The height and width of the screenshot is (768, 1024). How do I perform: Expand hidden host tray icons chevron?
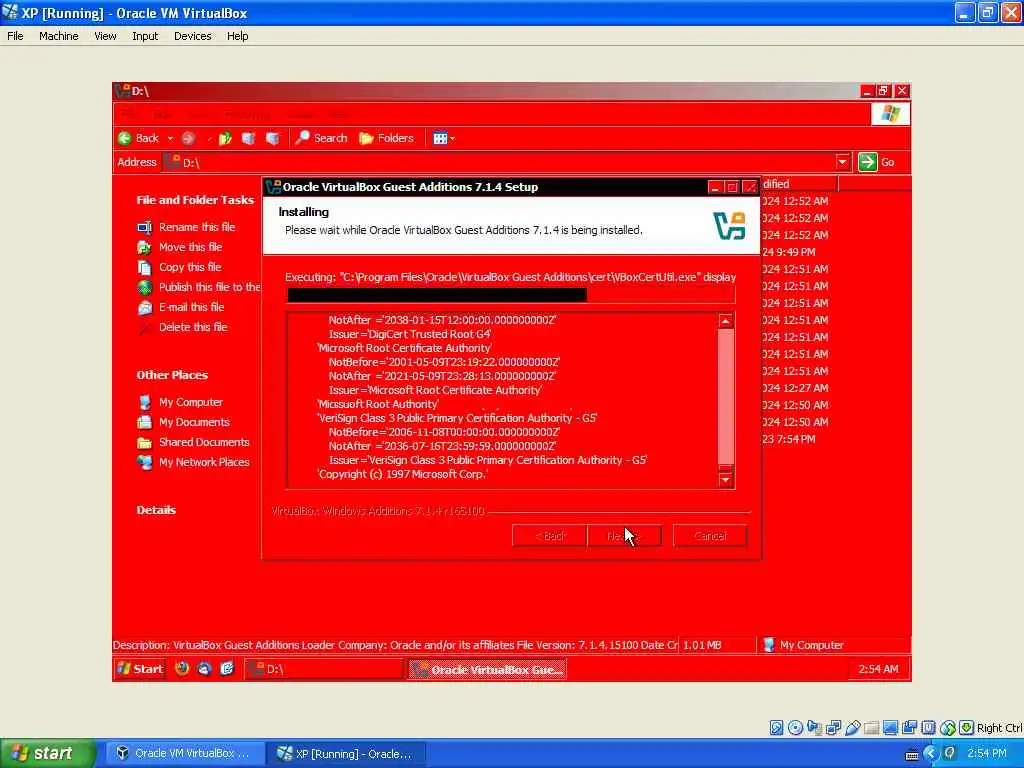click(931, 754)
